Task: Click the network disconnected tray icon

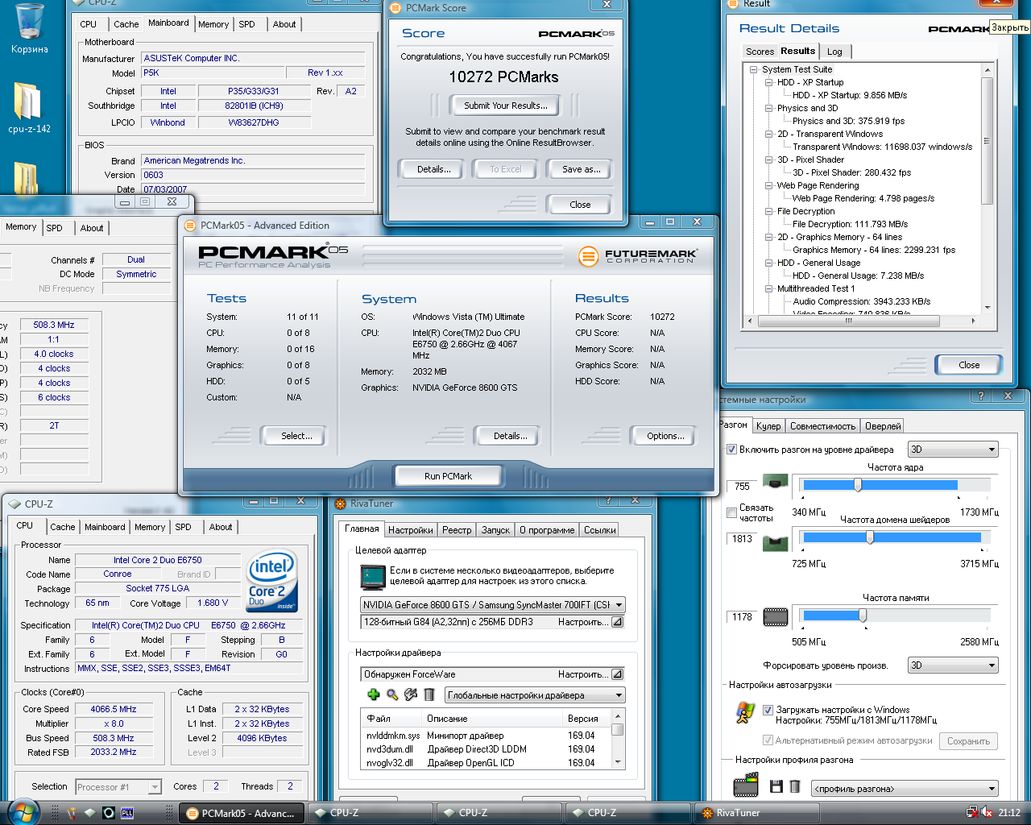Action: click(971, 813)
